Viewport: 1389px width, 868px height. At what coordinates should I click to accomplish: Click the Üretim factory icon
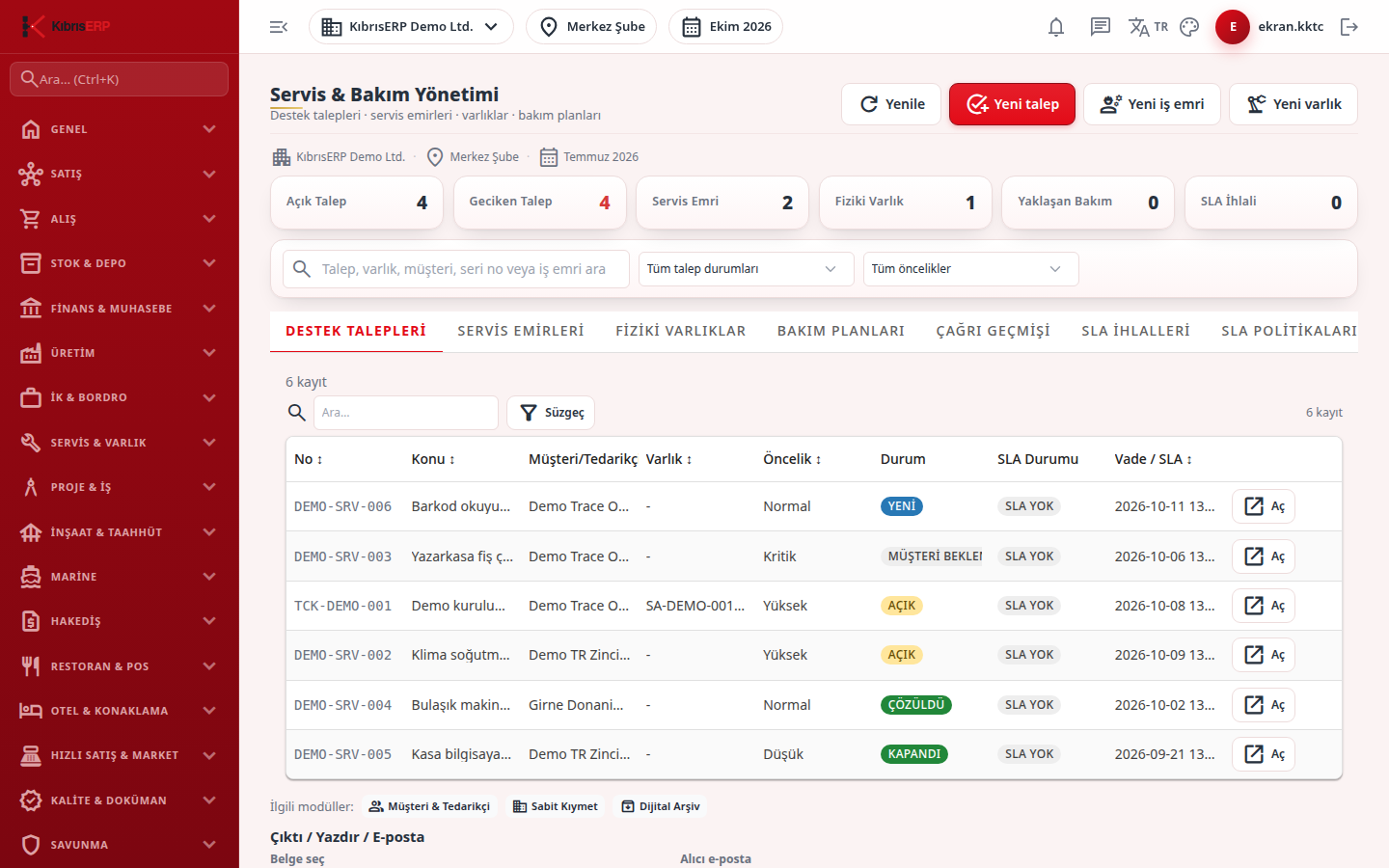point(31,353)
